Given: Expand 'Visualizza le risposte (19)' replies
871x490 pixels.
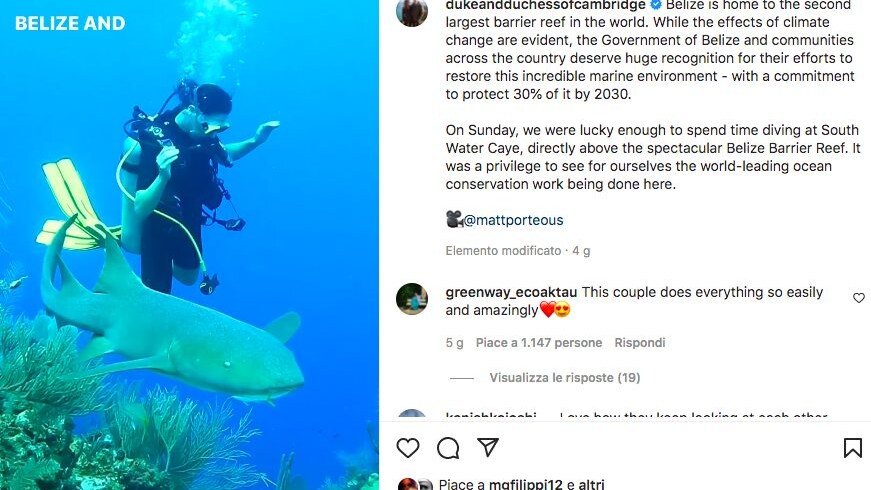Looking at the screenshot, I should tap(564, 378).
